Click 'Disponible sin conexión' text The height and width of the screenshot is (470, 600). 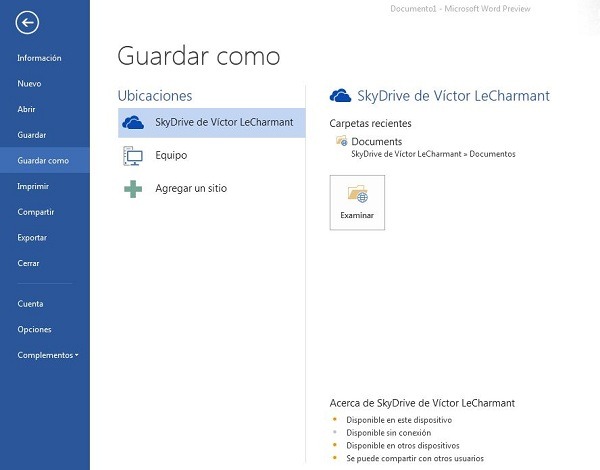click(x=389, y=432)
